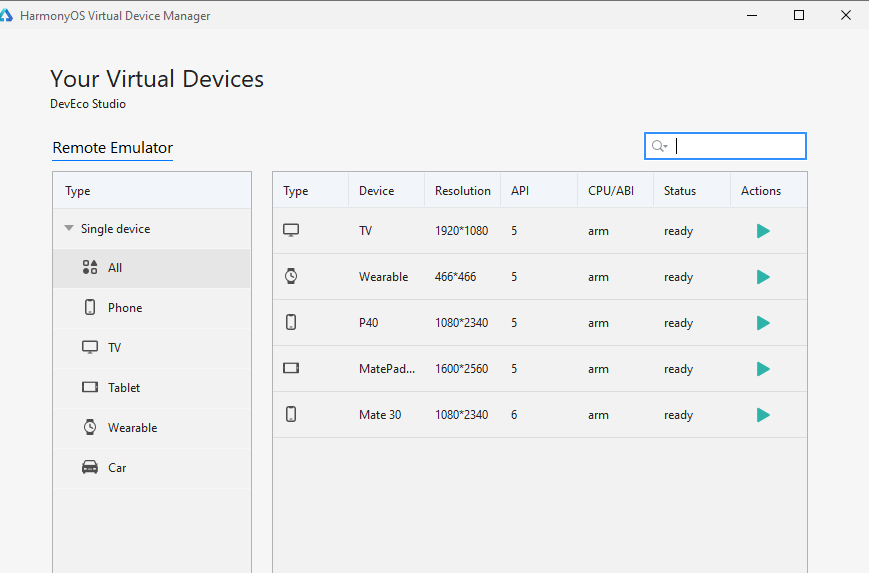Show only Tablet devices

pyautogui.click(x=124, y=388)
